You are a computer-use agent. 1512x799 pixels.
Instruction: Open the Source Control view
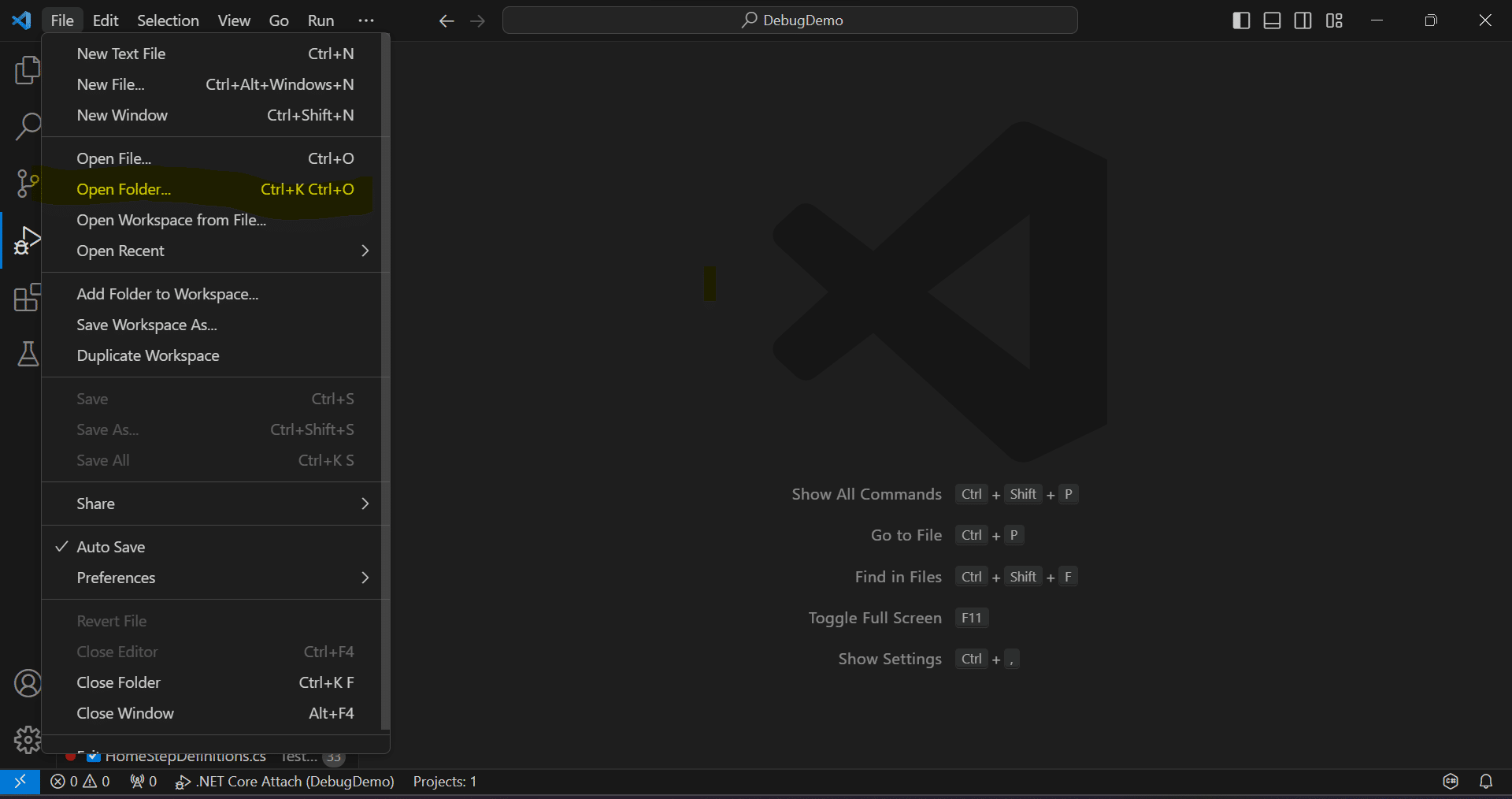click(28, 183)
